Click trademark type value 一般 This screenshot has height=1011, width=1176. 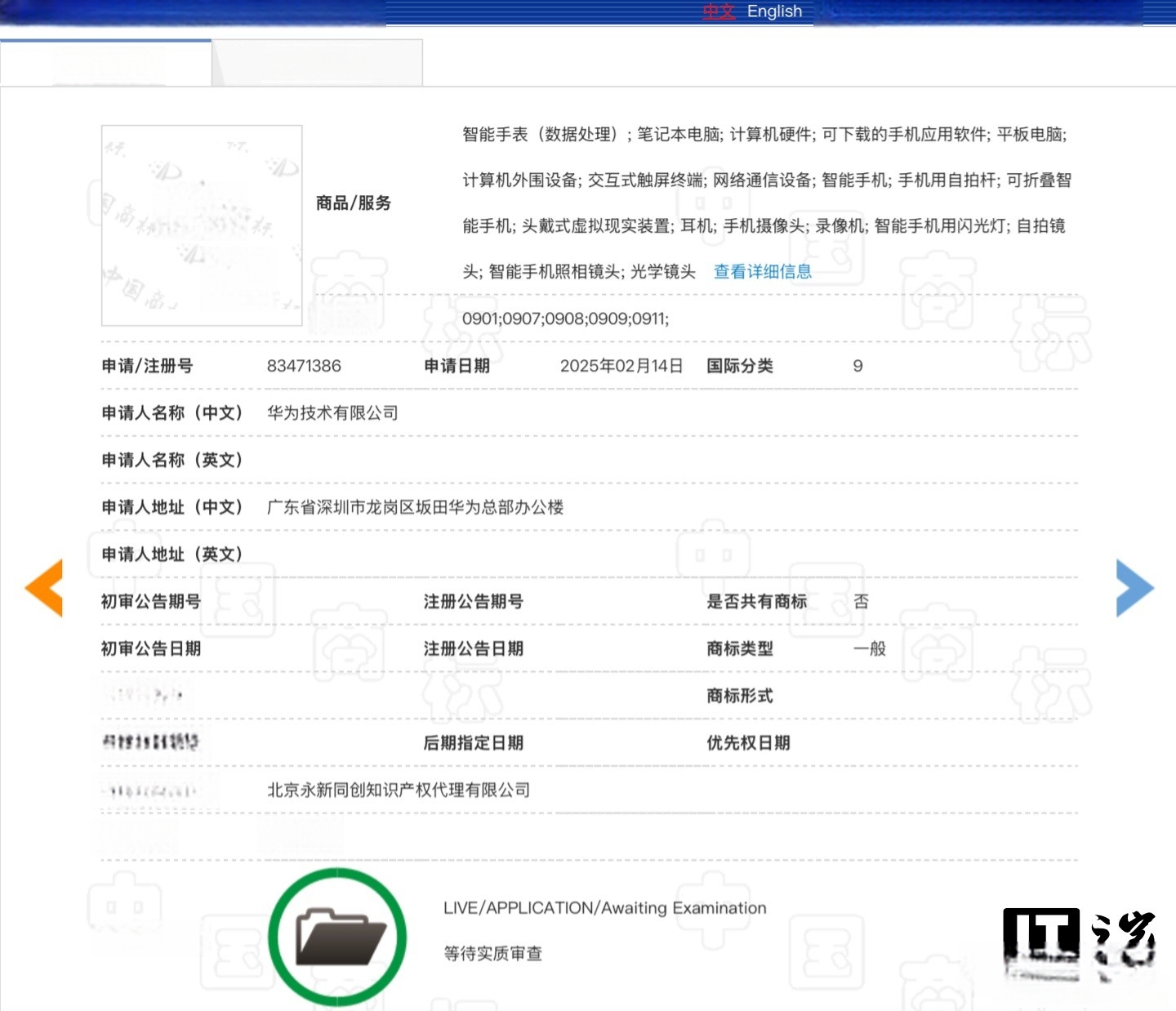(x=870, y=649)
